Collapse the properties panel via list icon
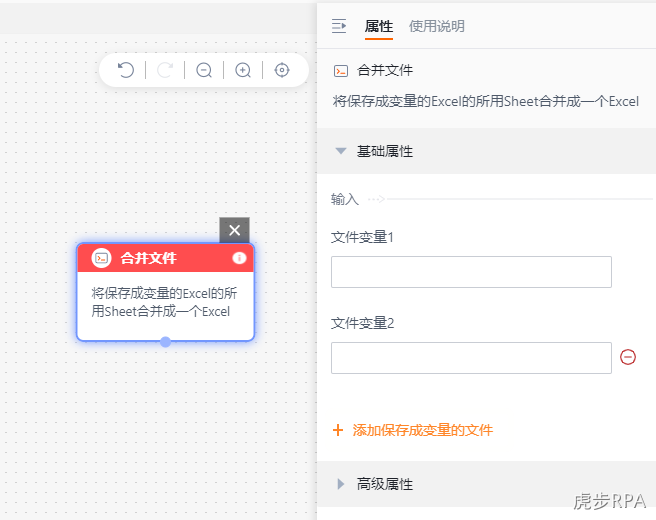The image size is (656, 520). click(x=339, y=26)
